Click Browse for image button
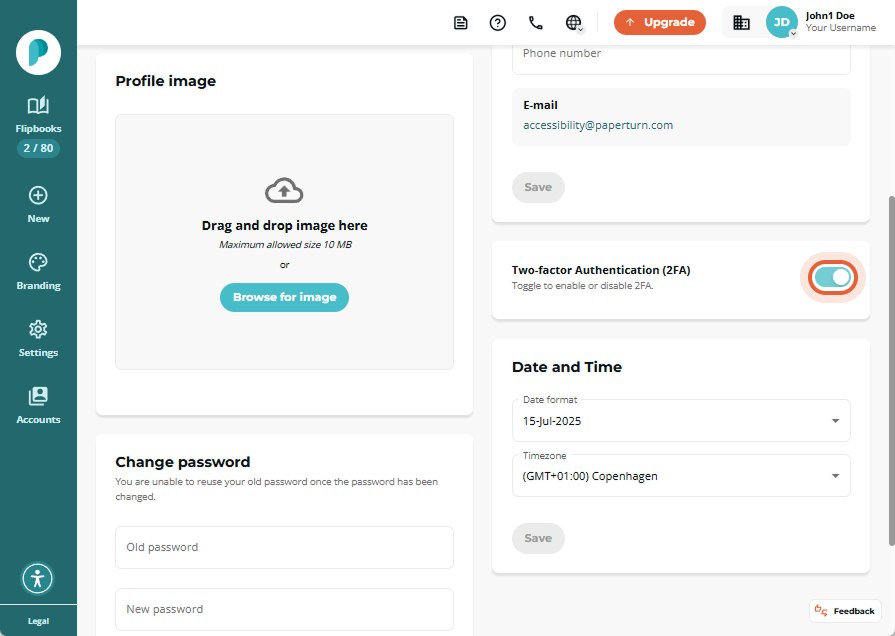895x636 pixels. pyautogui.click(x=284, y=297)
